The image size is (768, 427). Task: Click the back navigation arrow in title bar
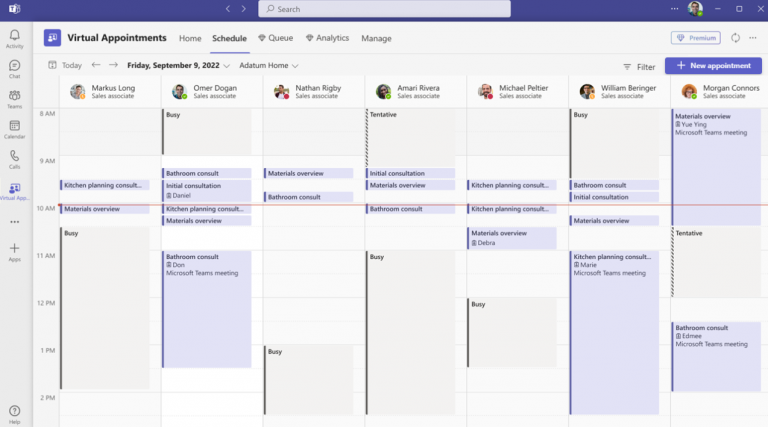point(228,9)
